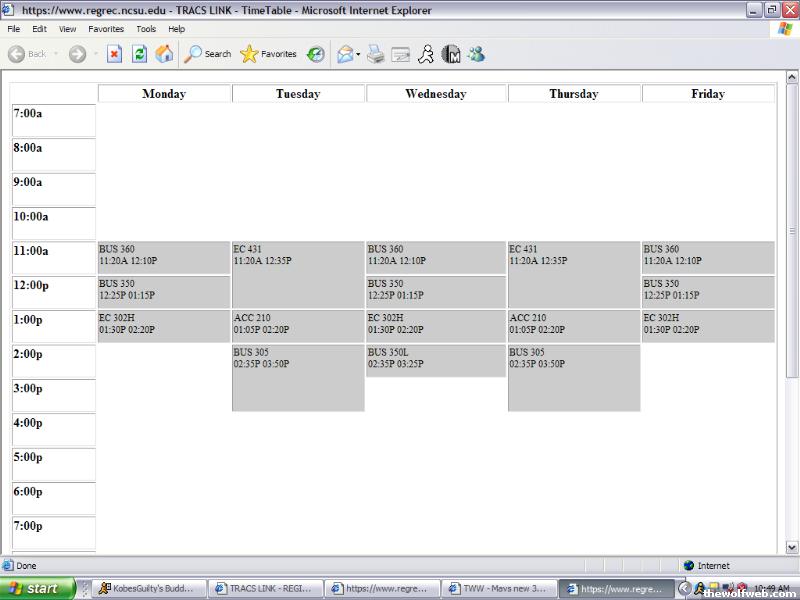Viewport: 800px width, 600px height.
Task: Switch to TWW - Mavs taskbar window
Action: point(497,589)
